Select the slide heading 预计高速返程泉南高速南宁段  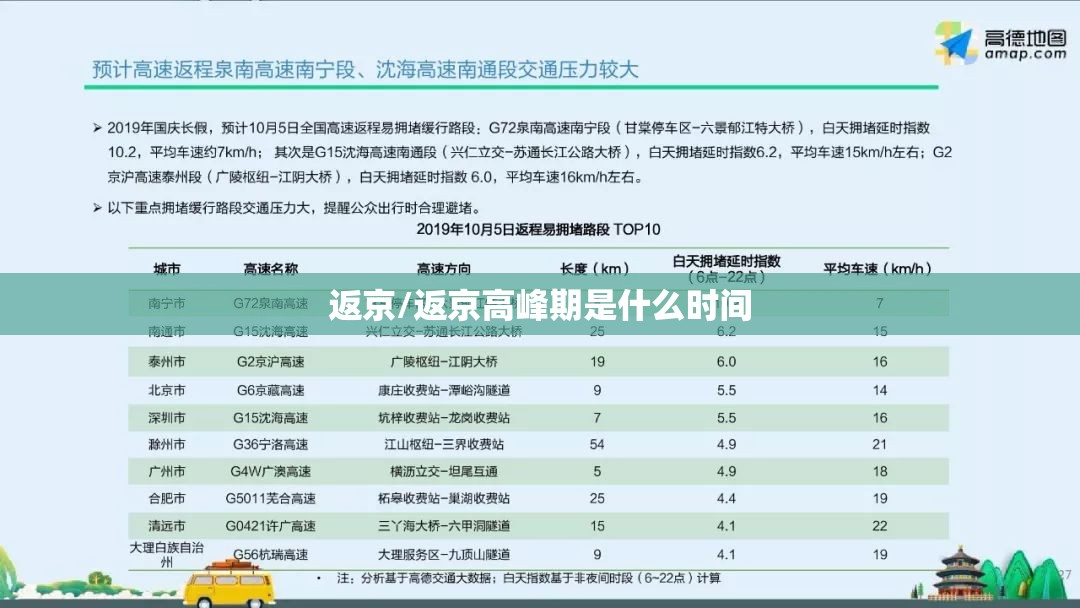click(366, 70)
